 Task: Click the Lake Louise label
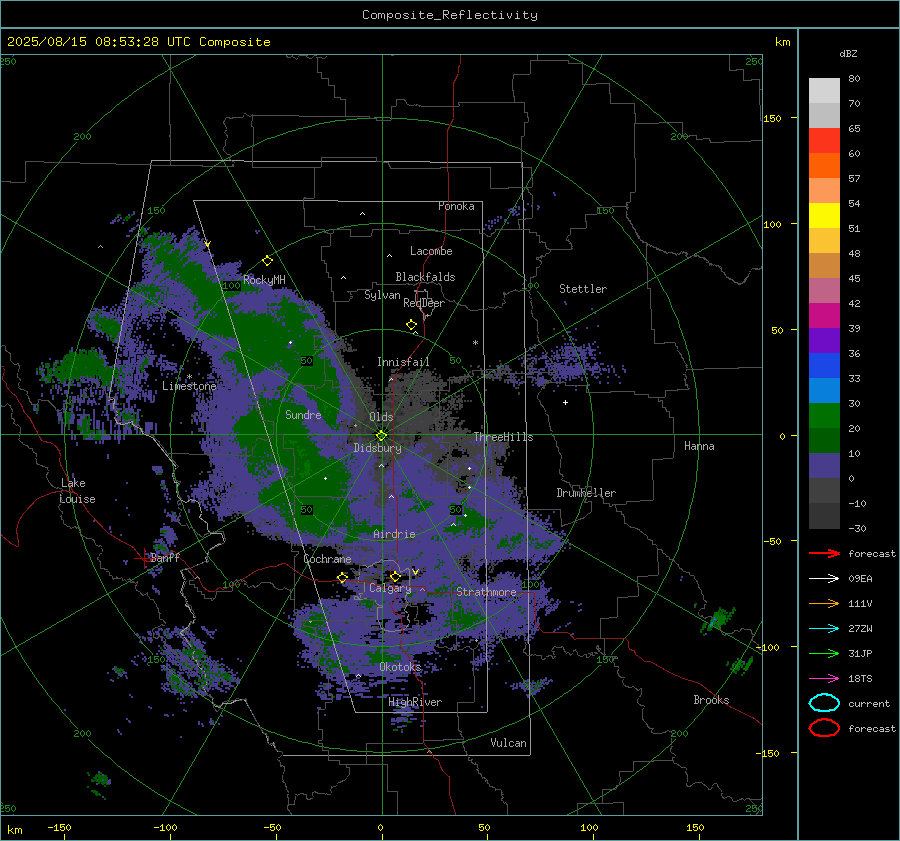click(x=77, y=491)
